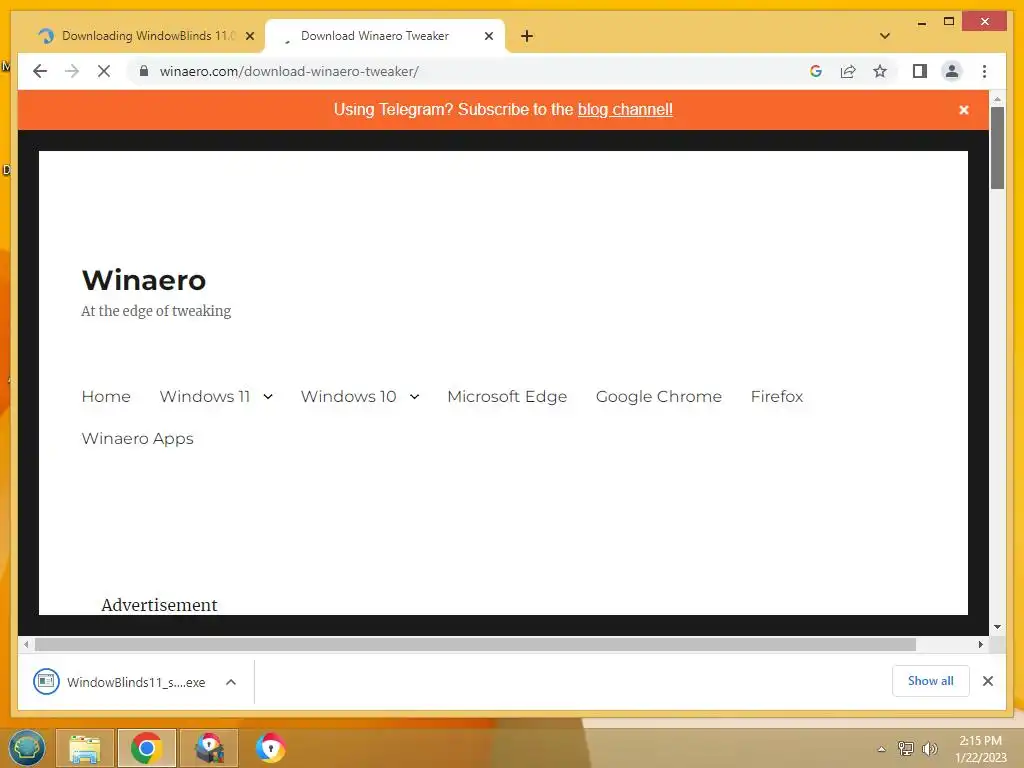The image size is (1024, 768).
Task: Minimize the Chrome window
Action: coord(921,22)
